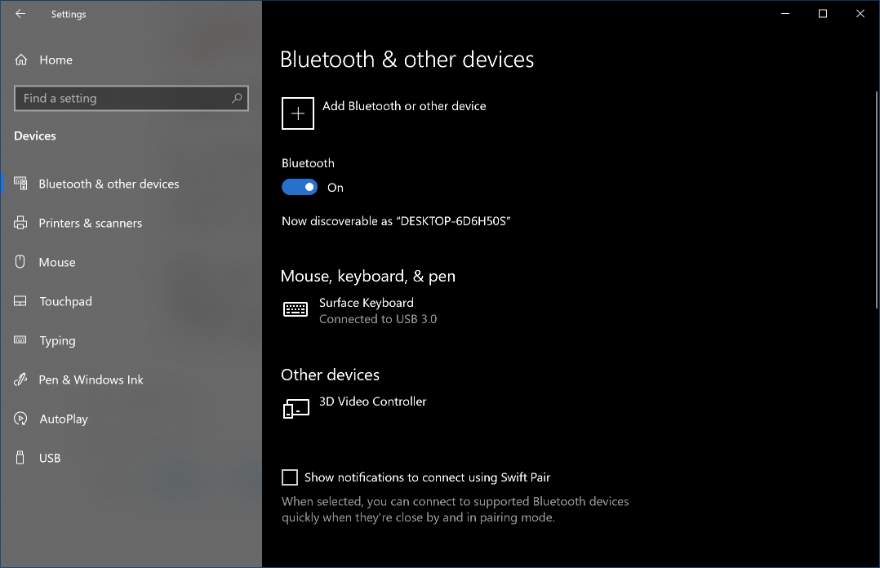Click the Printers & scanners icon

tap(20, 223)
